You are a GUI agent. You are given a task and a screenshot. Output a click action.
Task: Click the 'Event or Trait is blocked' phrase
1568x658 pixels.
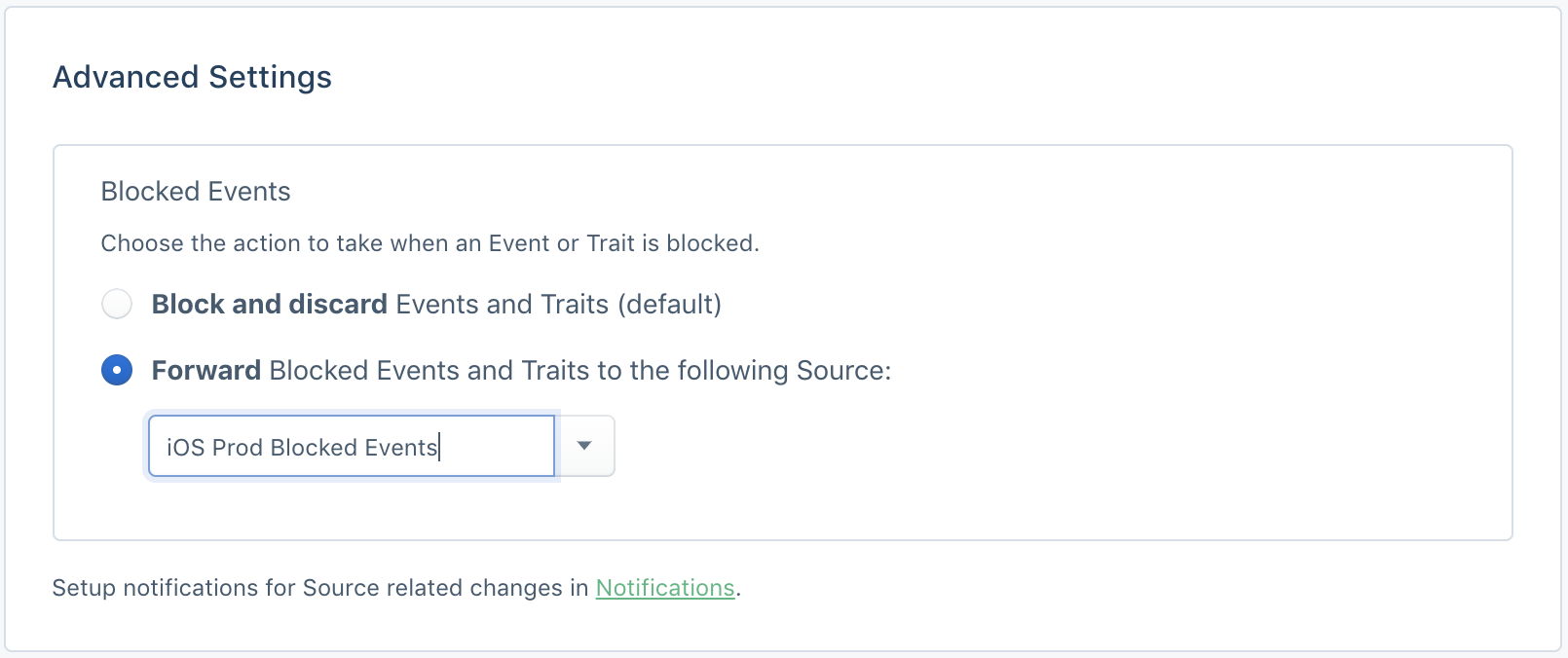tap(623, 243)
